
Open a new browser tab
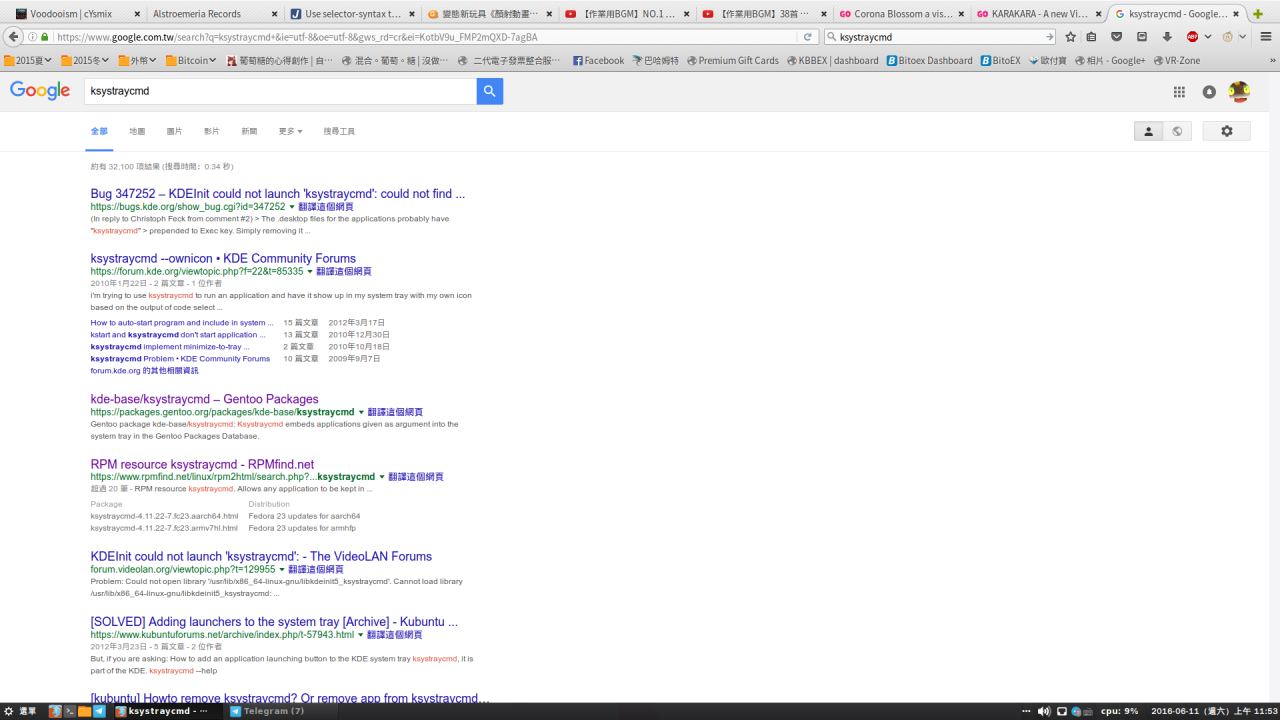coord(1258,14)
